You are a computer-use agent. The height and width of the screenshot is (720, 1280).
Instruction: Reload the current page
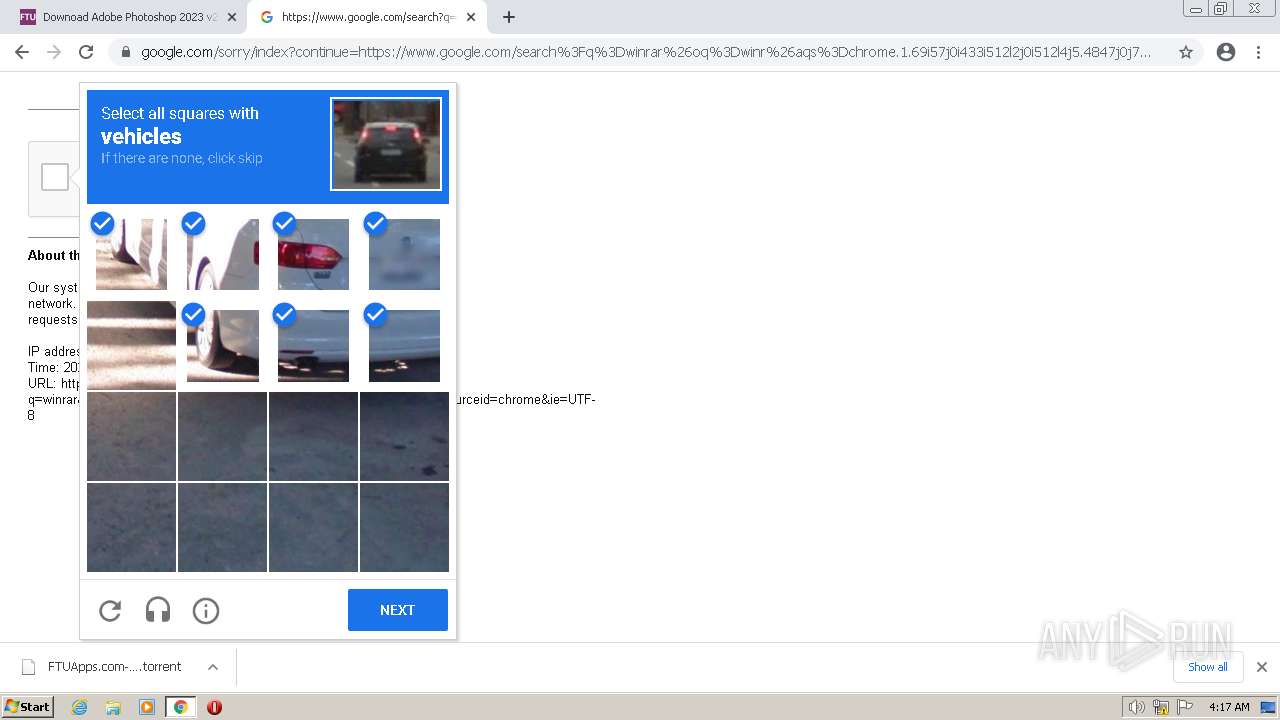coord(86,52)
